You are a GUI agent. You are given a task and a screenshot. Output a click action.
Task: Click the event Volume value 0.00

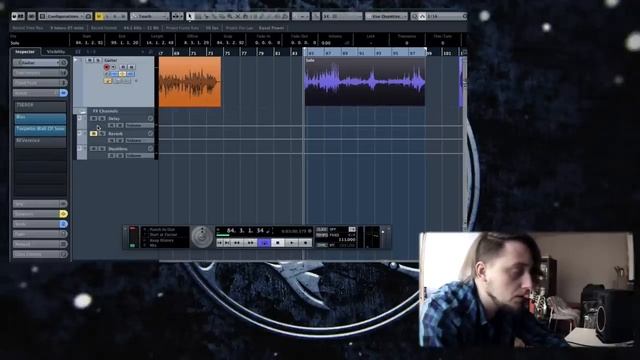326,43
